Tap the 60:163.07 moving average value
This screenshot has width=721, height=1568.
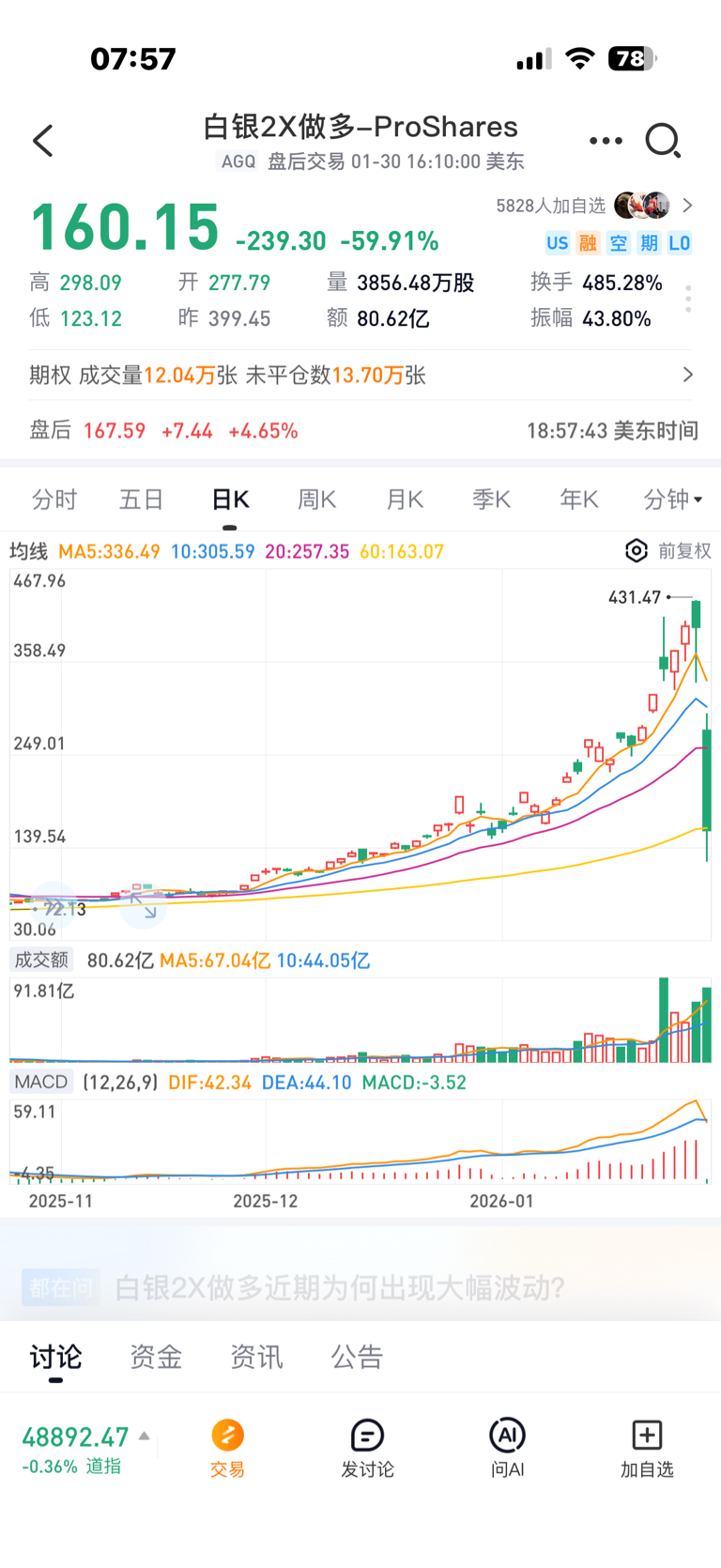coord(402,551)
